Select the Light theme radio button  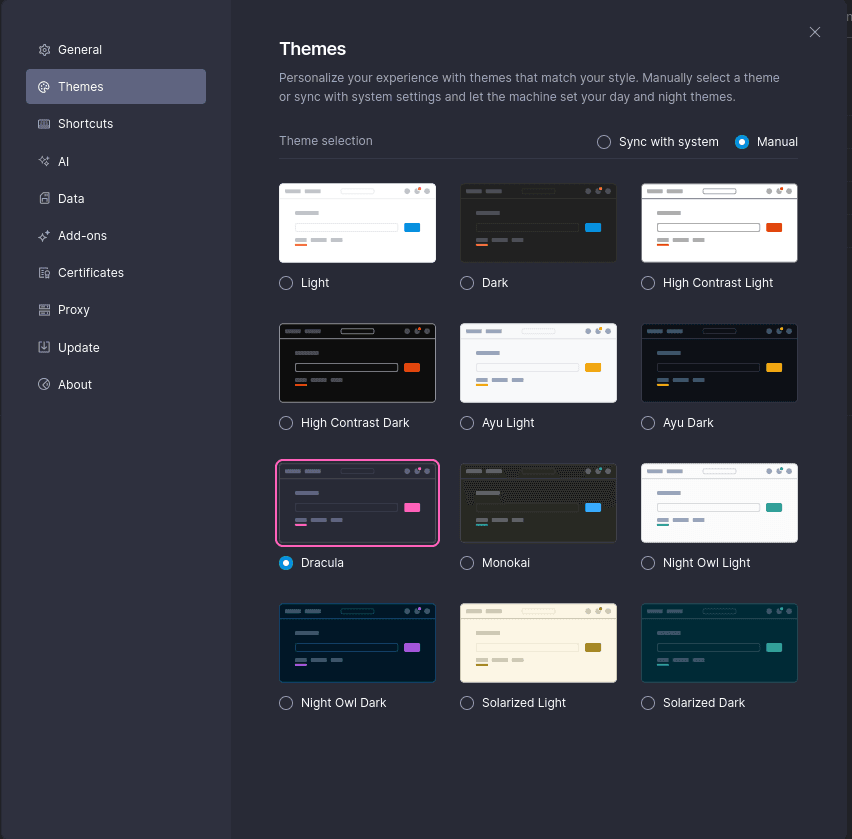(x=286, y=283)
